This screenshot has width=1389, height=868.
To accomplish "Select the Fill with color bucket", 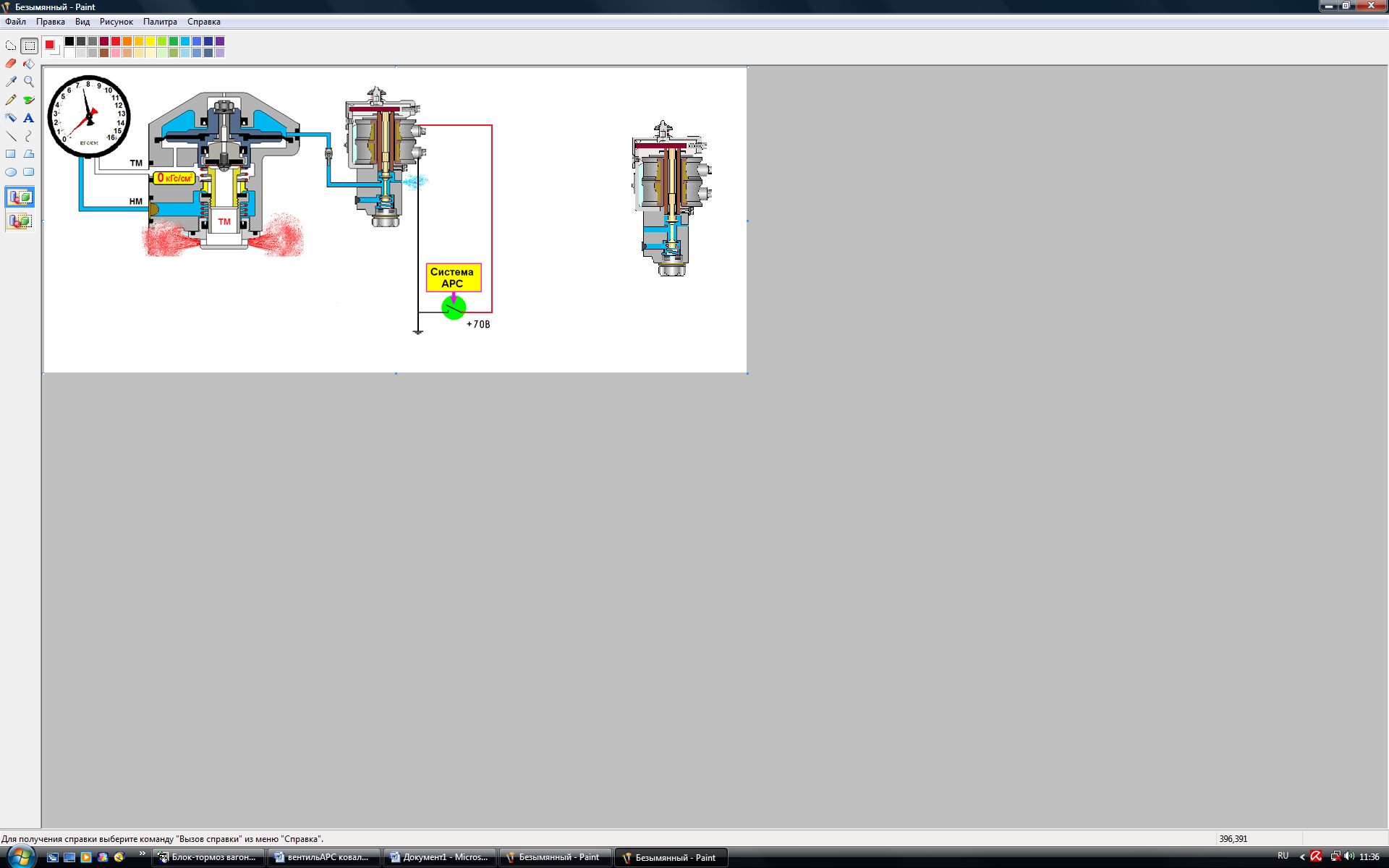I will [x=29, y=64].
